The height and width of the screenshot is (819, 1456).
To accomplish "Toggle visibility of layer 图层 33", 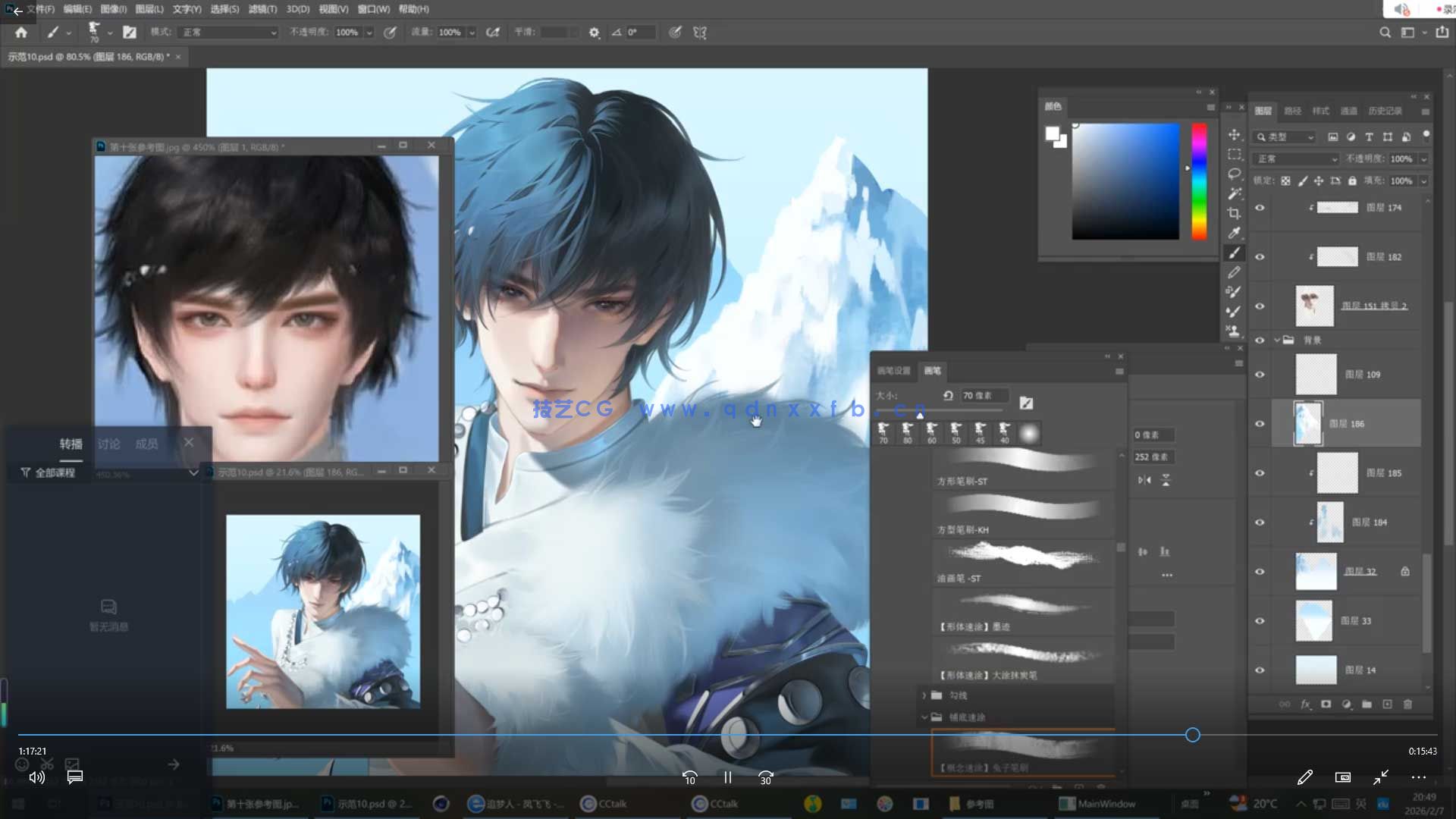I will [1260, 621].
